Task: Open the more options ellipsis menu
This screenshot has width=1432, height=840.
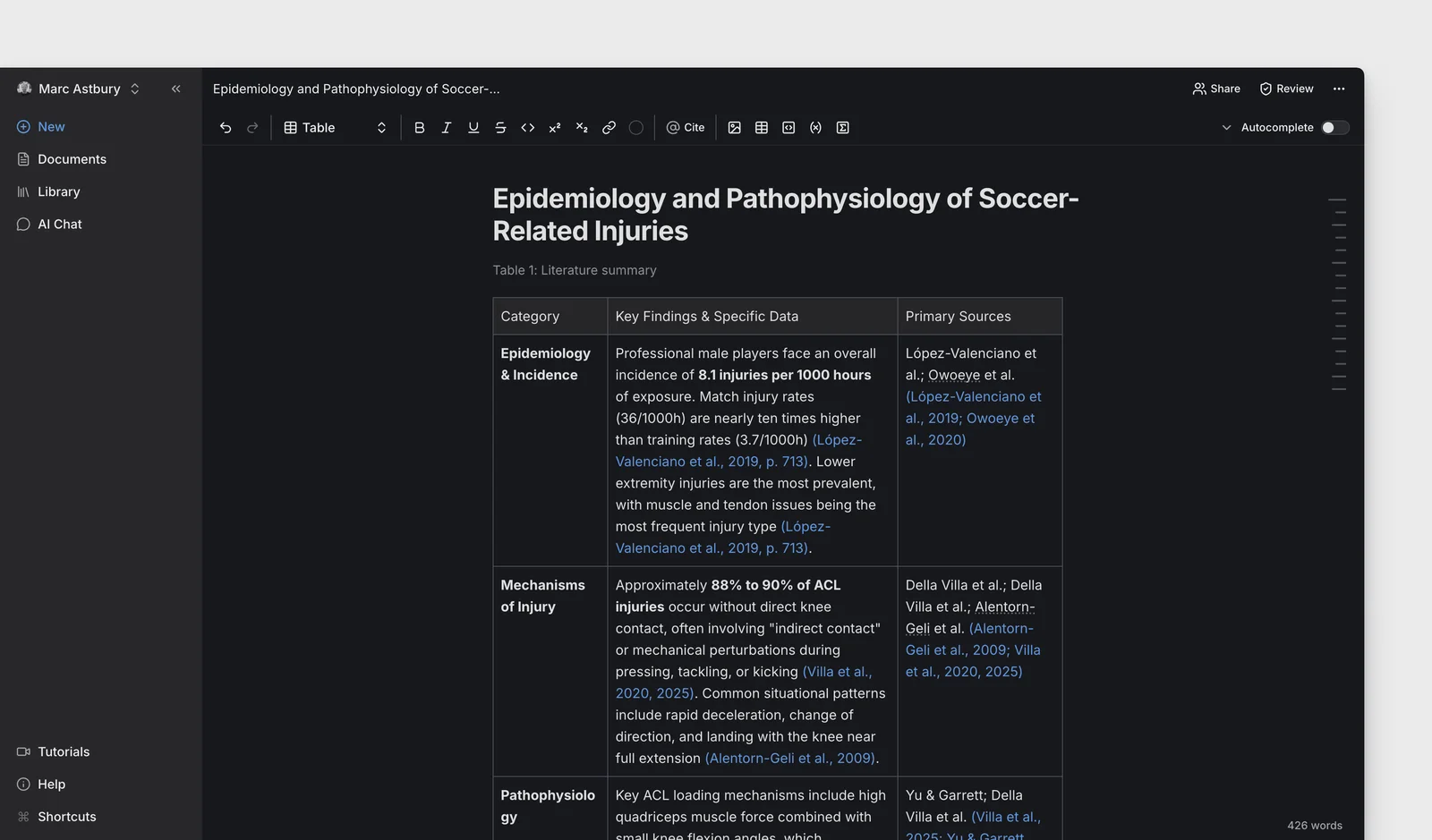Action: 1339,89
